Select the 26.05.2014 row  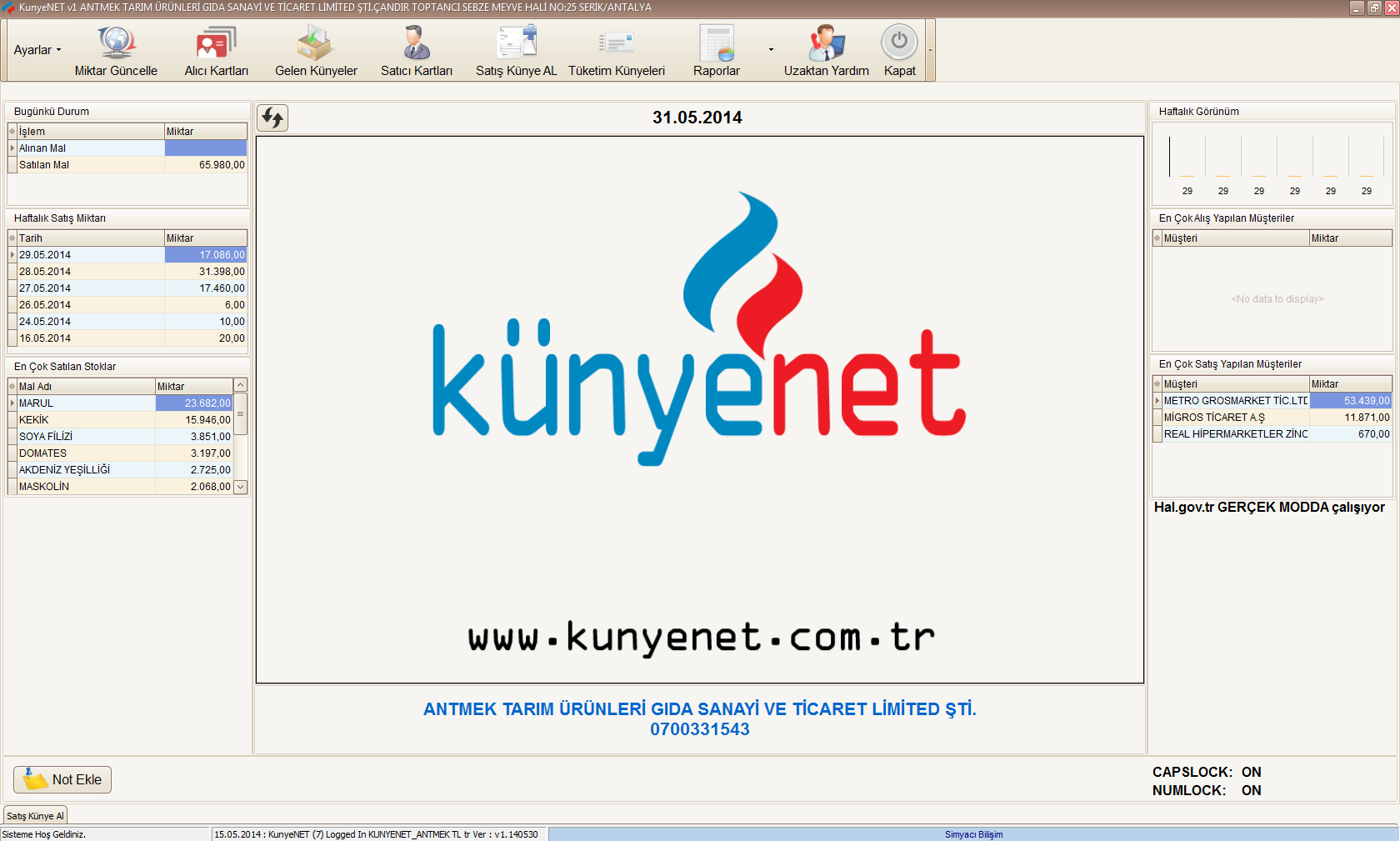pyautogui.click(x=127, y=305)
